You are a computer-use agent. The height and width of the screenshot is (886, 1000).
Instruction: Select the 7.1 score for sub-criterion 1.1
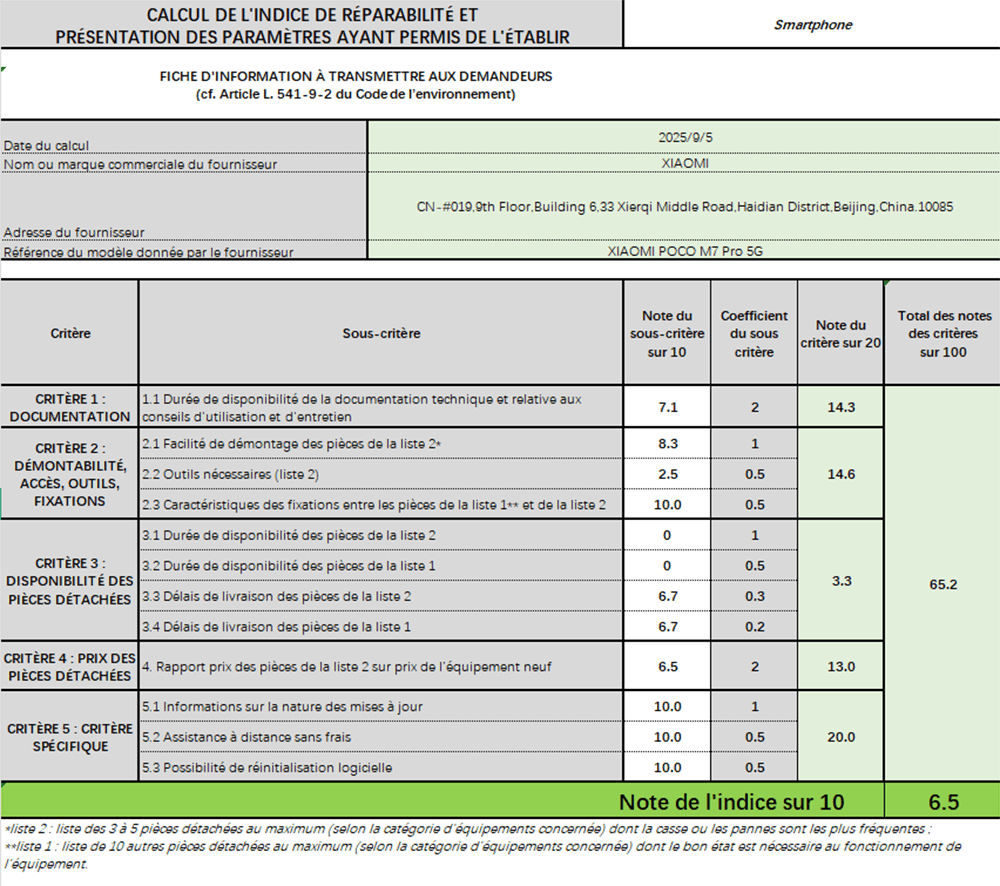667,407
